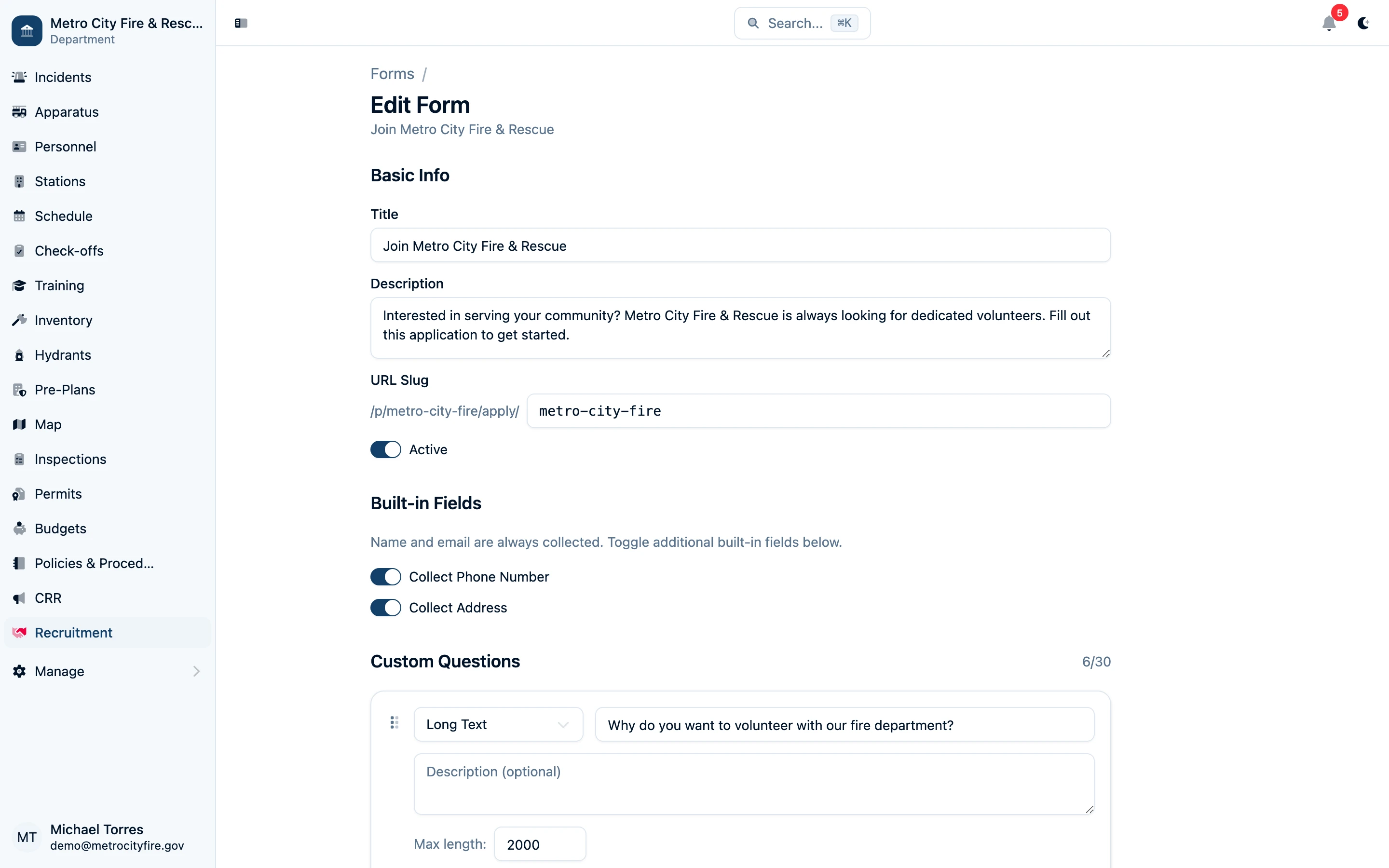The width and height of the screenshot is (1389, 868).
Task: Turn off Collect Phone Number toggle
Action: pos(386,577)
